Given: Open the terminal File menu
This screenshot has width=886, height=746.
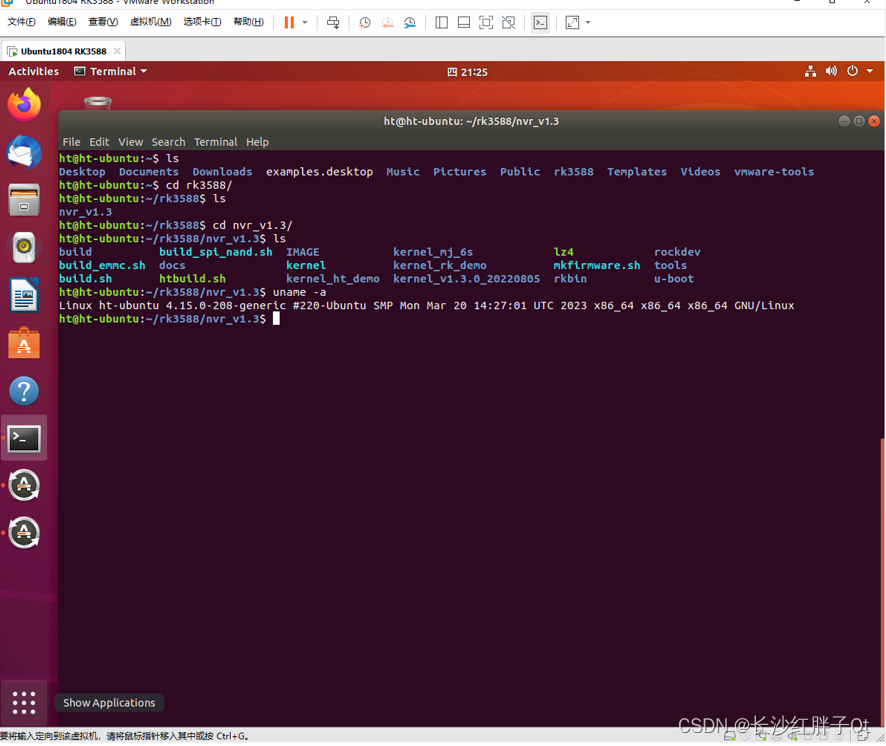Looking at the screenshot, I should 71,142.
